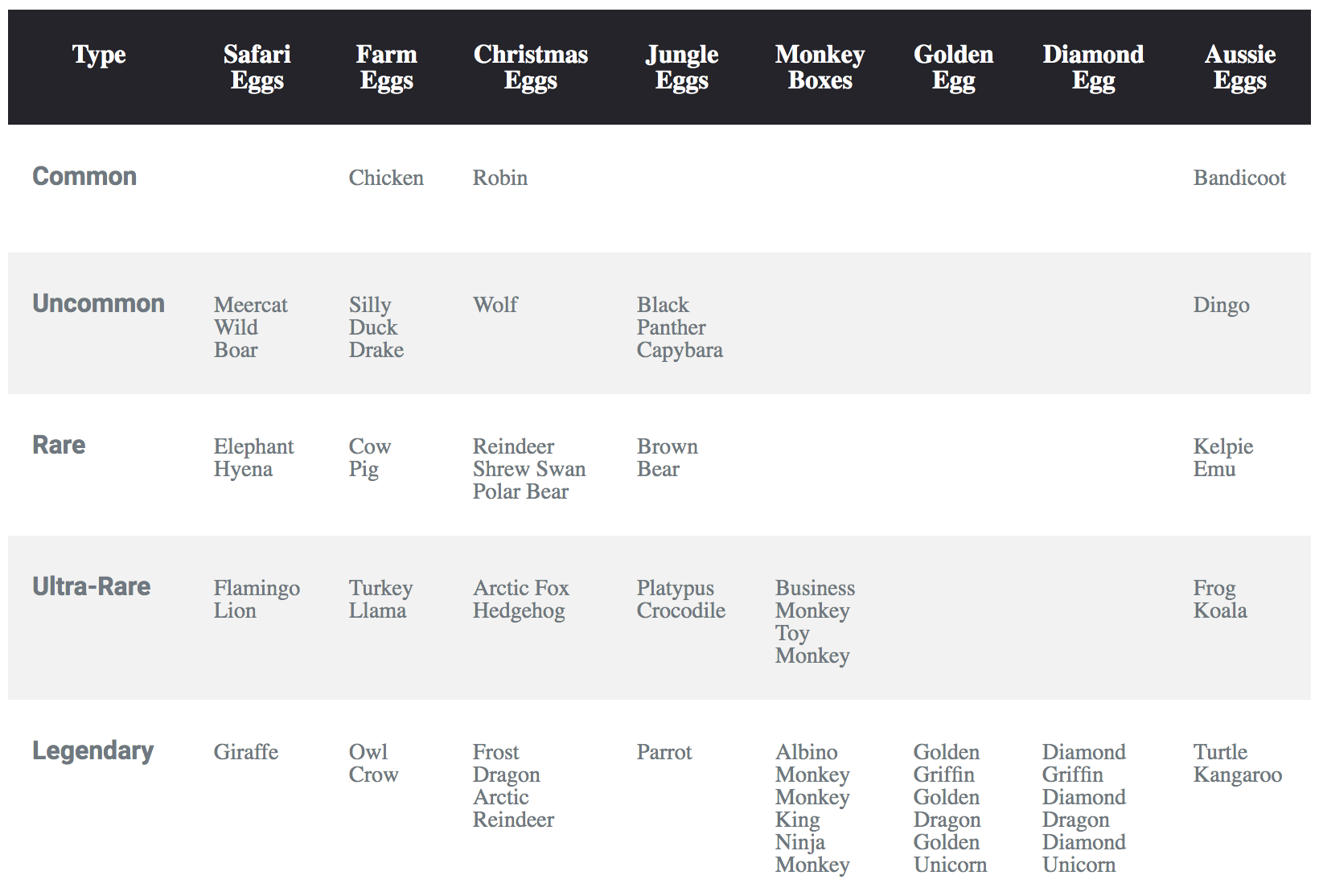
Task: Click the Safari Eggs column header
Action: [x=257, y=68]
